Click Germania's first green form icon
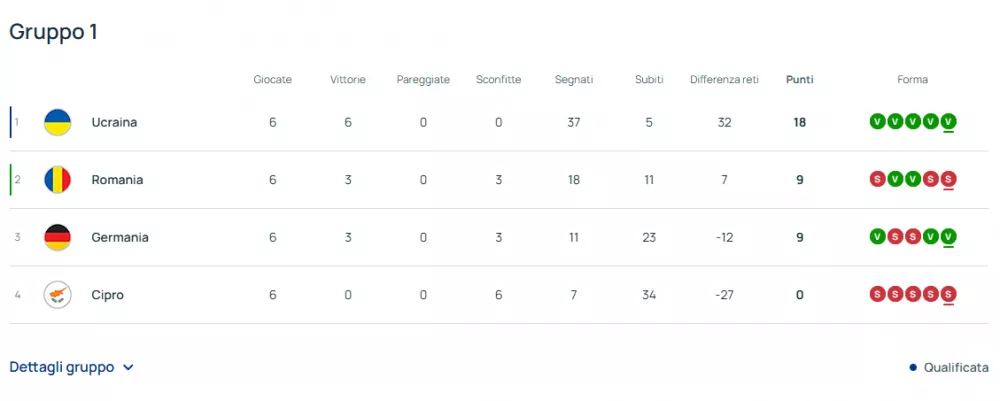 click(x=877, y=238)
